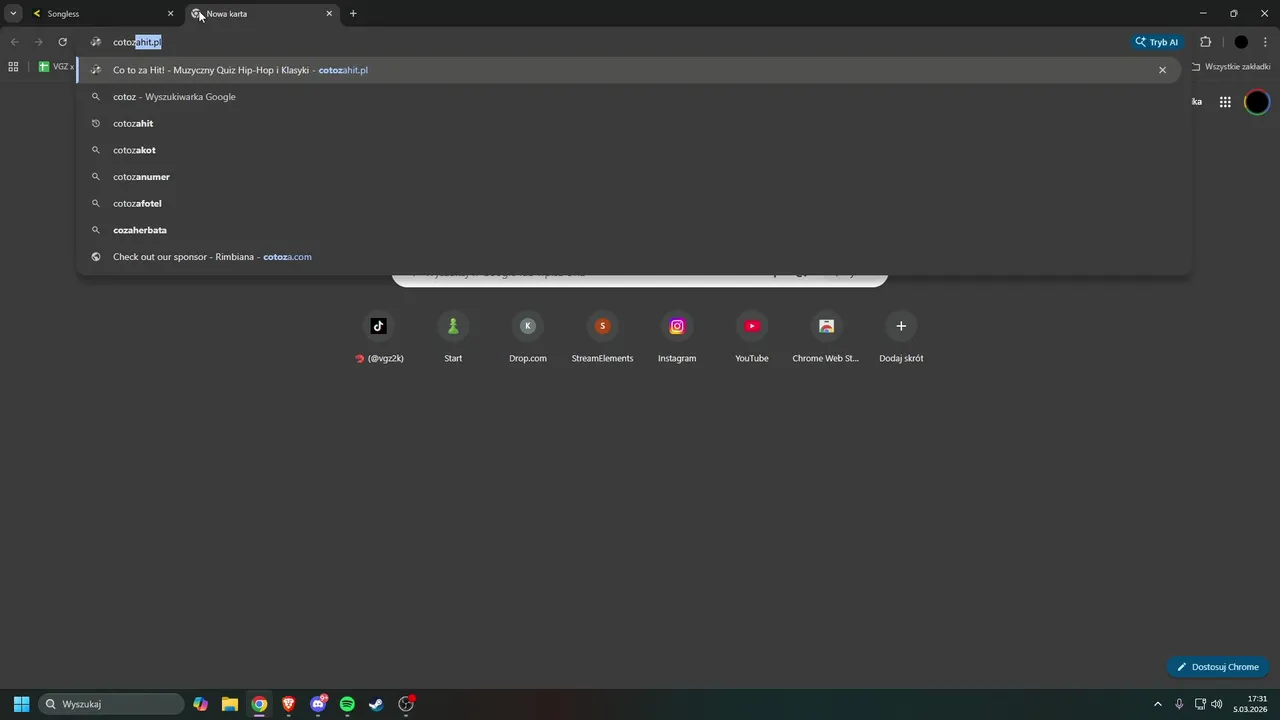Pick the cotozahit history suggestion
The height and width of the screenshot is (720, 1280).
pos(633,124)
